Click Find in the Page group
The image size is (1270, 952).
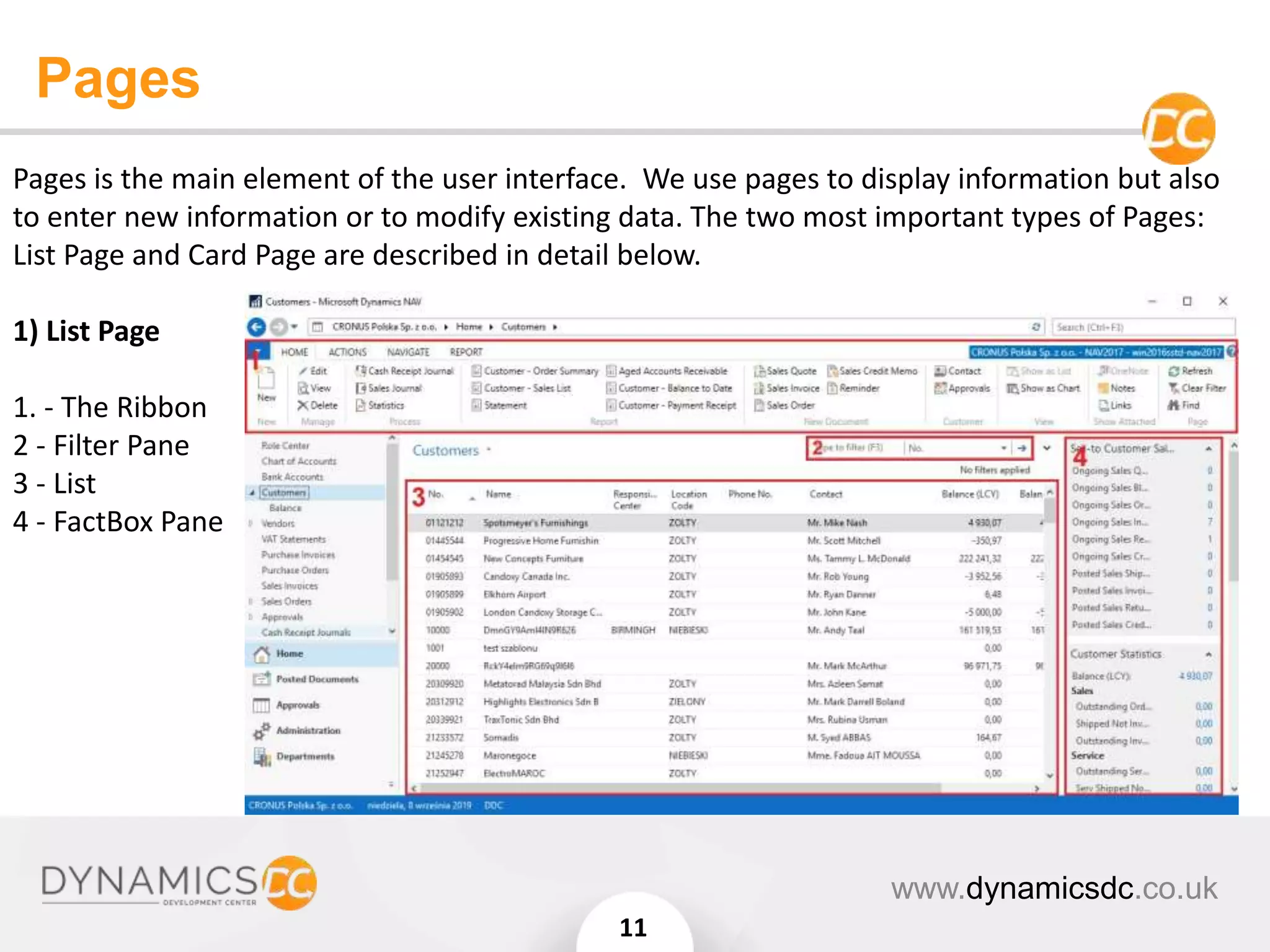point(1184,405)
